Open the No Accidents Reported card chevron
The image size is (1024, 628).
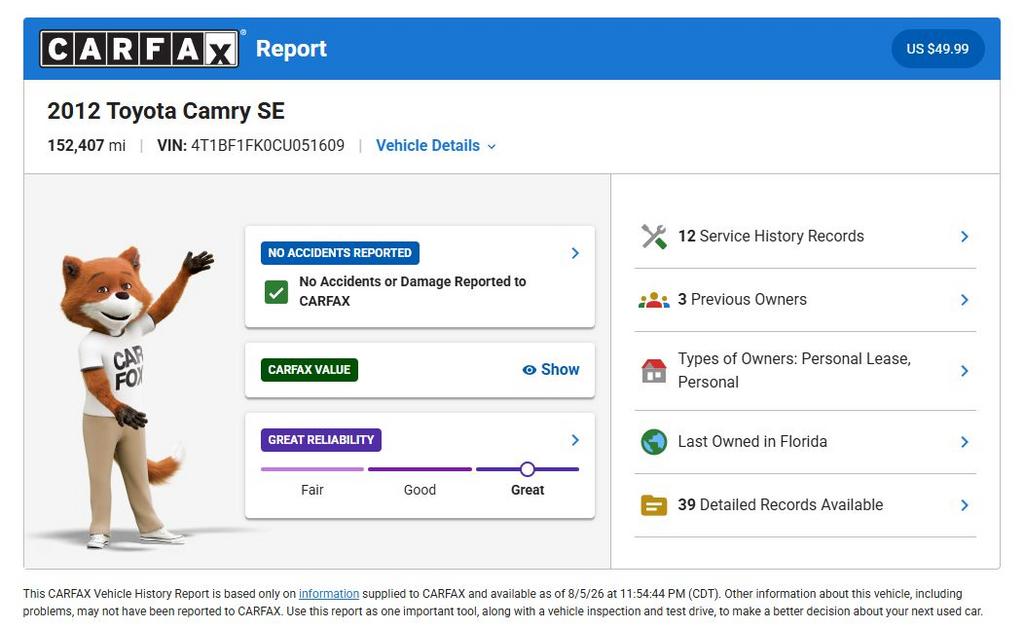point(575,253)
